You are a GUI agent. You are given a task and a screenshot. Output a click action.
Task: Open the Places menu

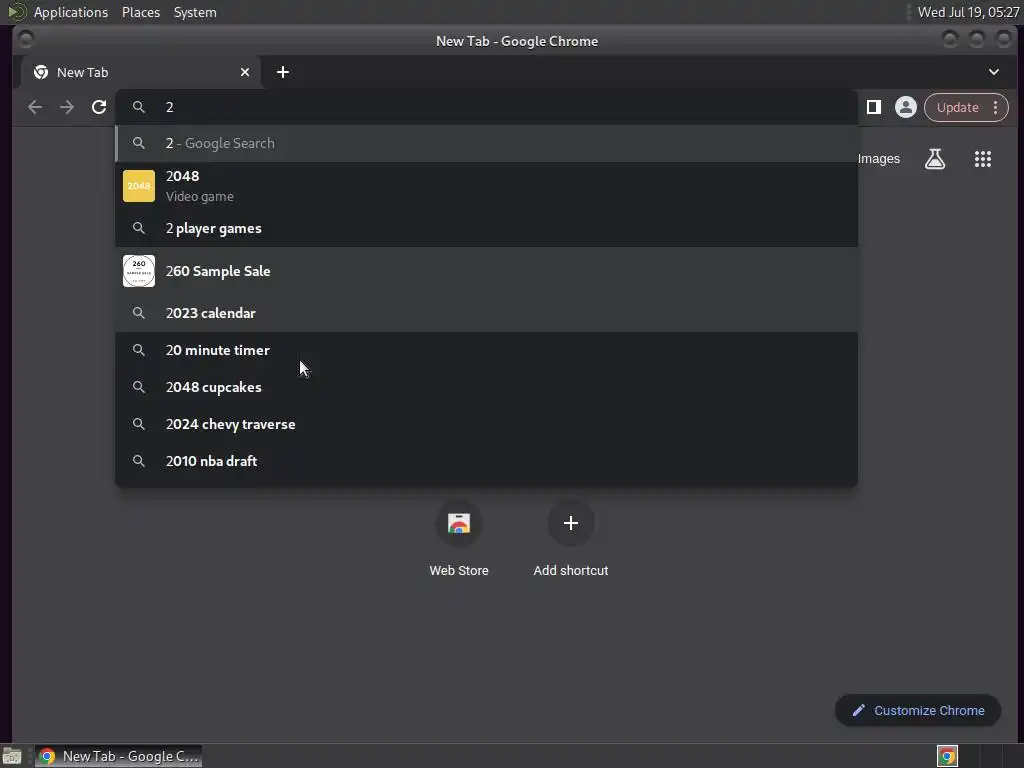click(x=140, y=12)
